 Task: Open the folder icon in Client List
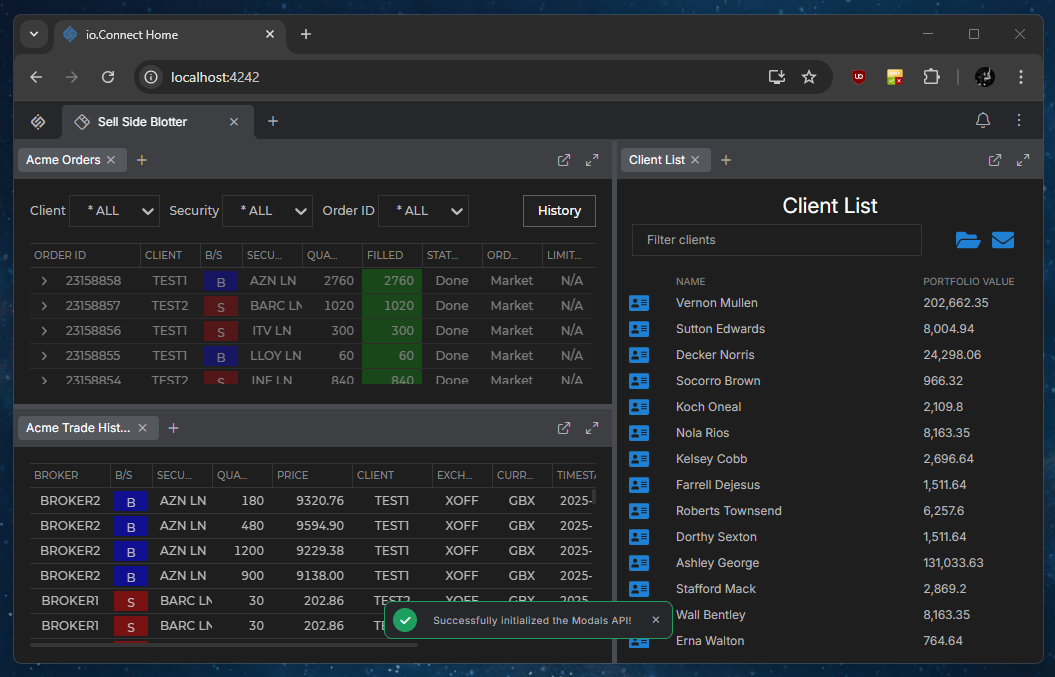tap(968, 240)
